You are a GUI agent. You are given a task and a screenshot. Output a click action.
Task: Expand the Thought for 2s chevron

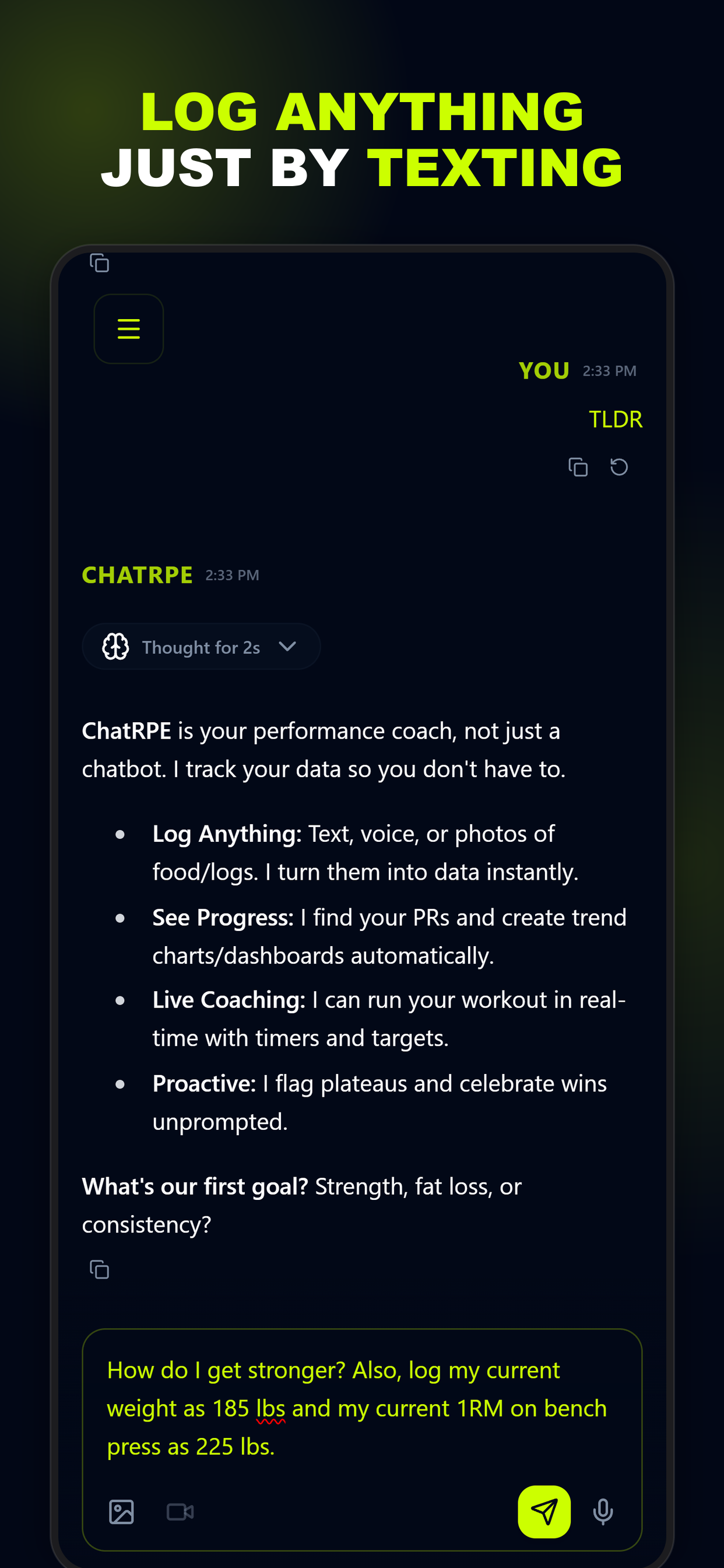coord(287,646)
